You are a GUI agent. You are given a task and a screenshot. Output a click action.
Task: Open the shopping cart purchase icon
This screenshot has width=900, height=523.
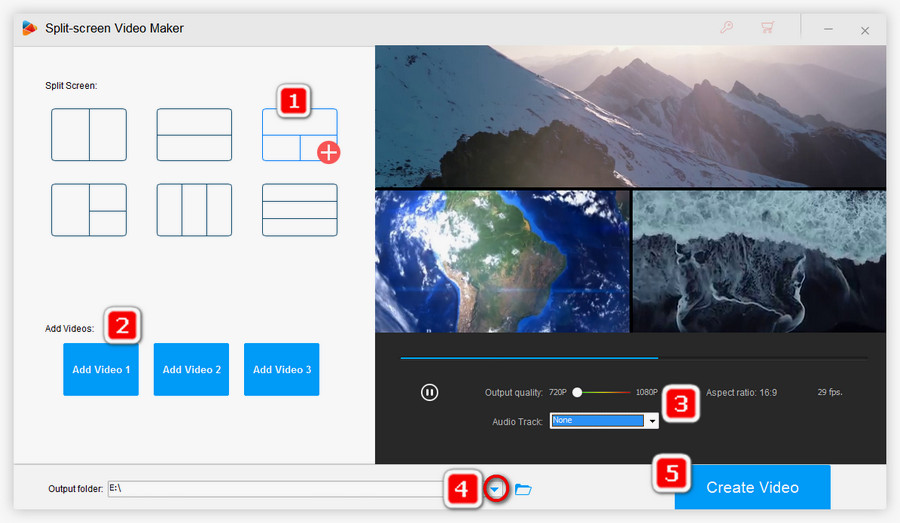click(768, 28)
